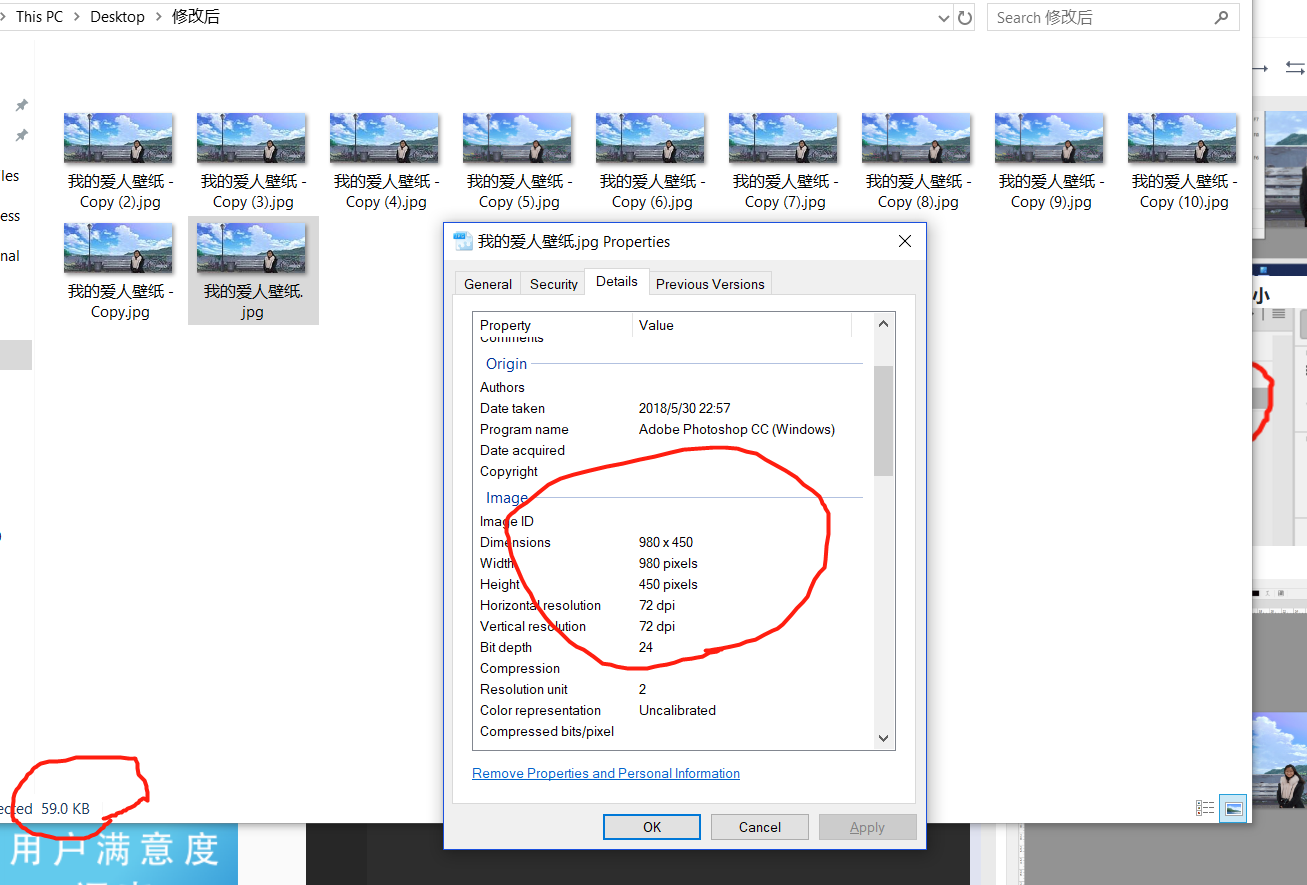1307x885 pixels.
Task: Select the Copy (3).jpg file
Action: [x=252, y=160]
